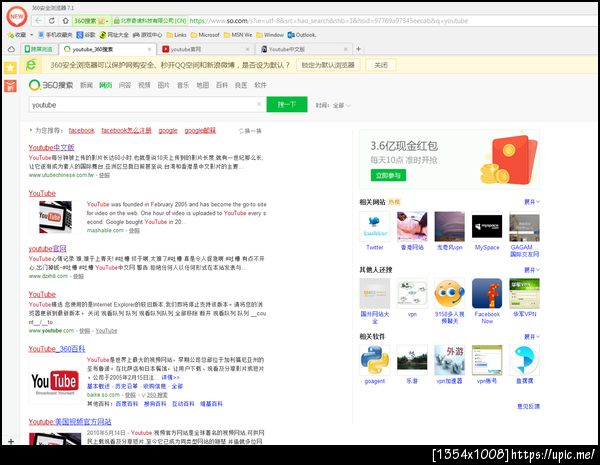Click the goagent Python icon under 相关软件
The width and height of the screenshot is (600, 465).
375,360
